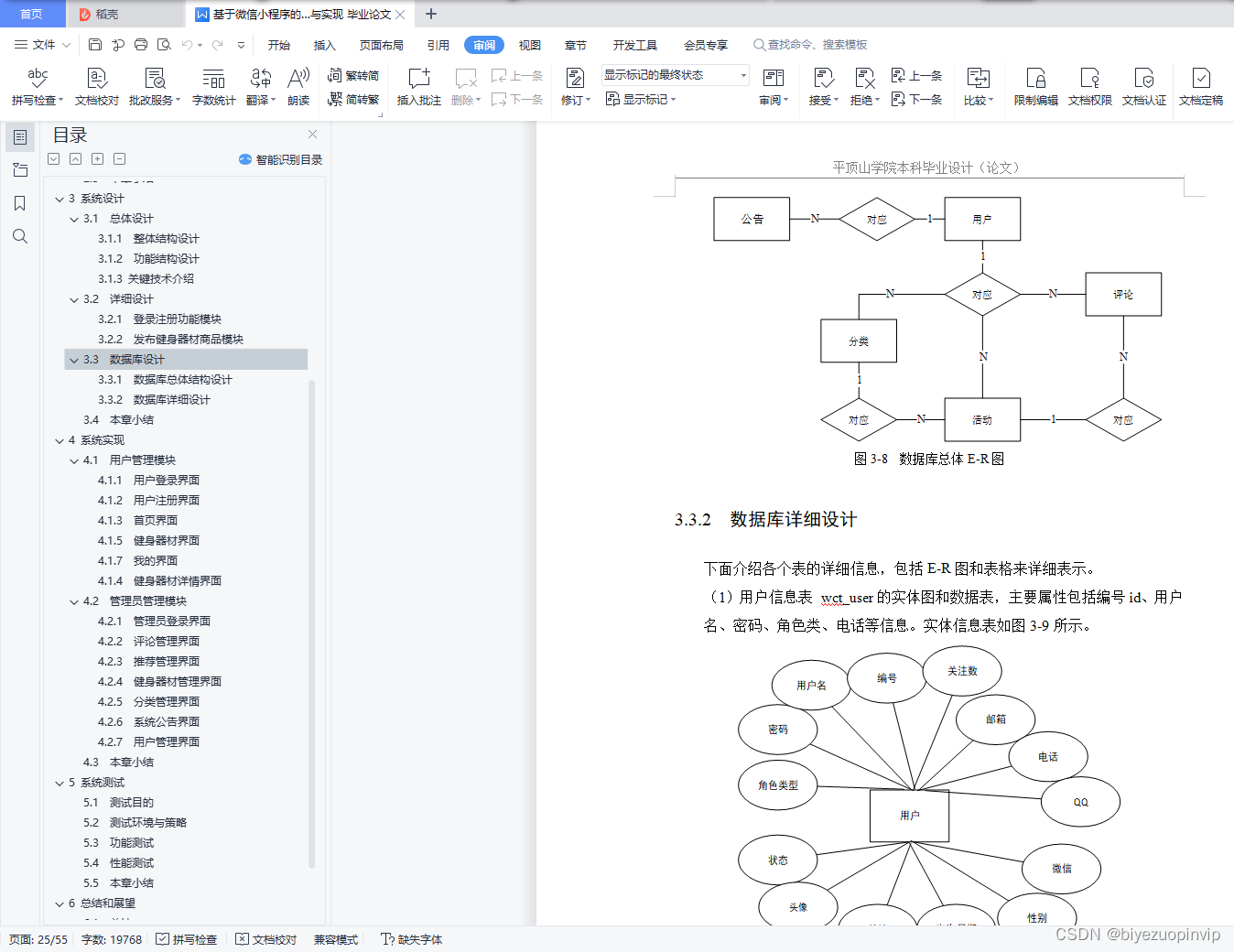This screenshot has width=1234, height=952.
Task: Click the 文档认证 document certification icon
Action: 1144,78
